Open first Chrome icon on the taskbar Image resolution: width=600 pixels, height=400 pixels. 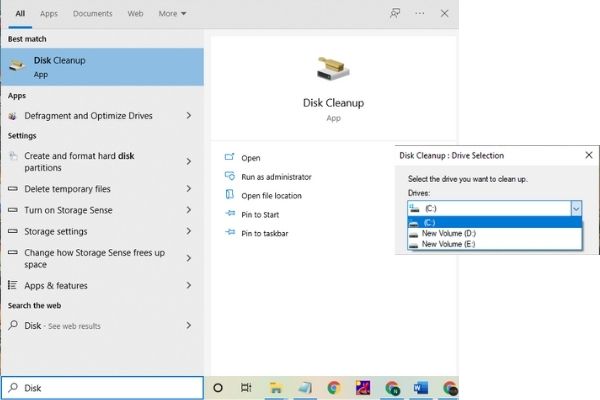click(x=334, y=388)
